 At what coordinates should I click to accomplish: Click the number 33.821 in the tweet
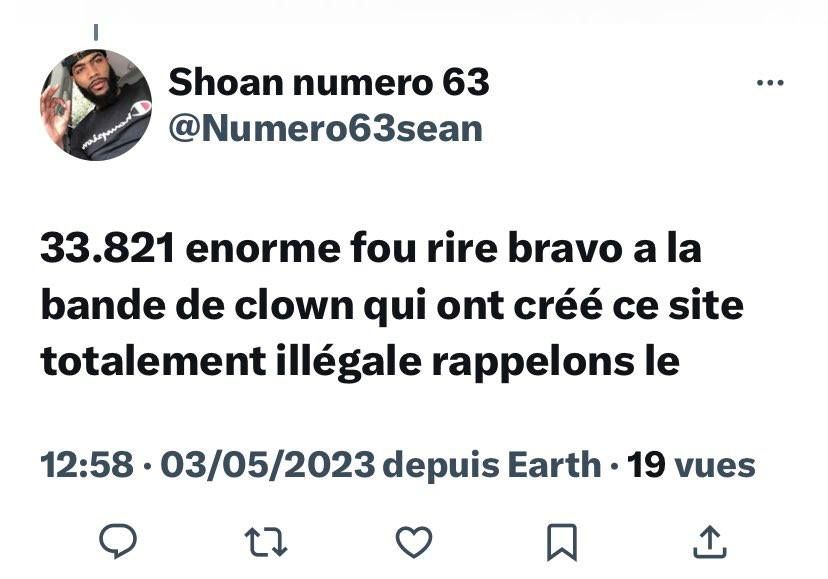pos(108,248)
